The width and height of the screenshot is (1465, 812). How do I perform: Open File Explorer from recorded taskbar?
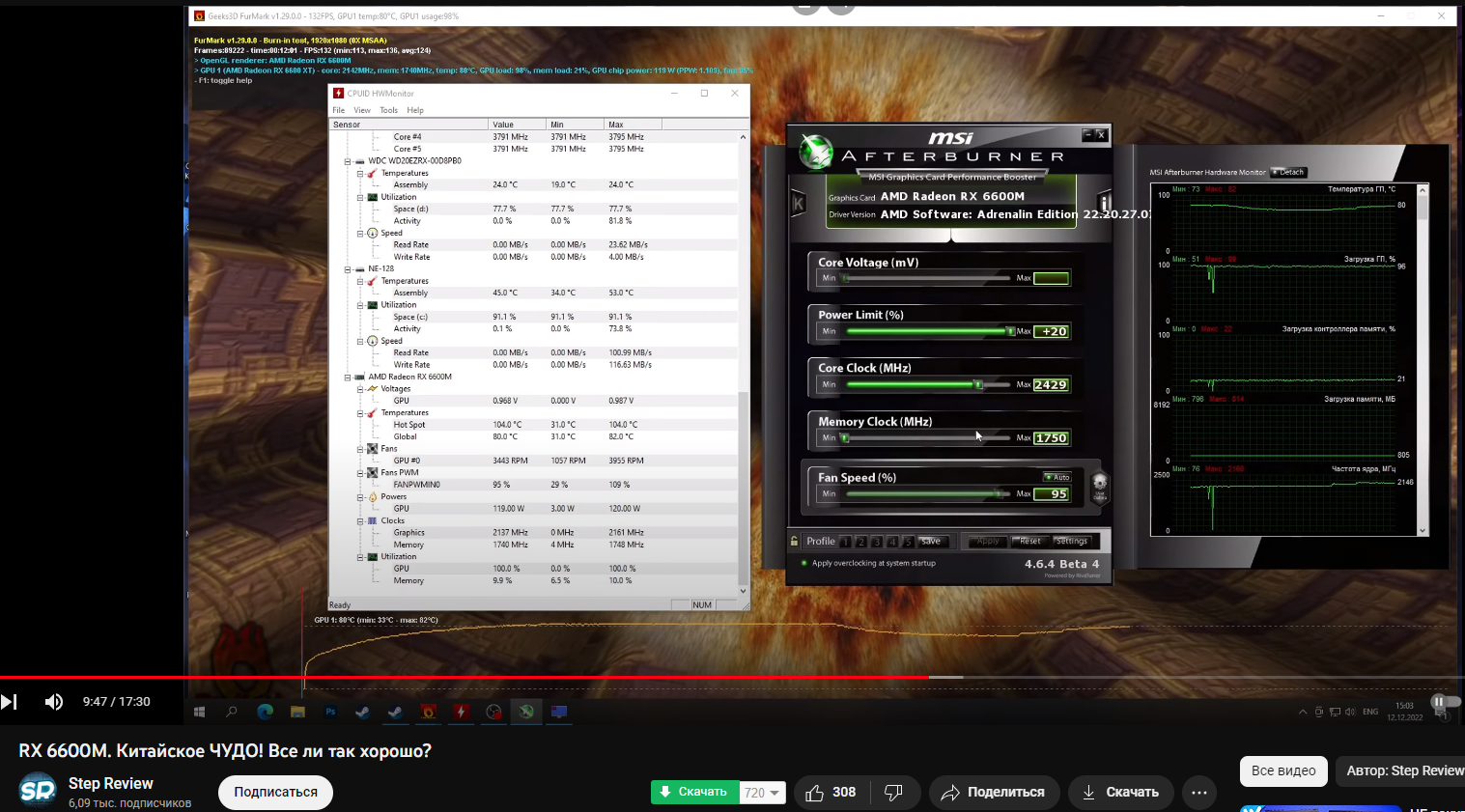point(297,713)
